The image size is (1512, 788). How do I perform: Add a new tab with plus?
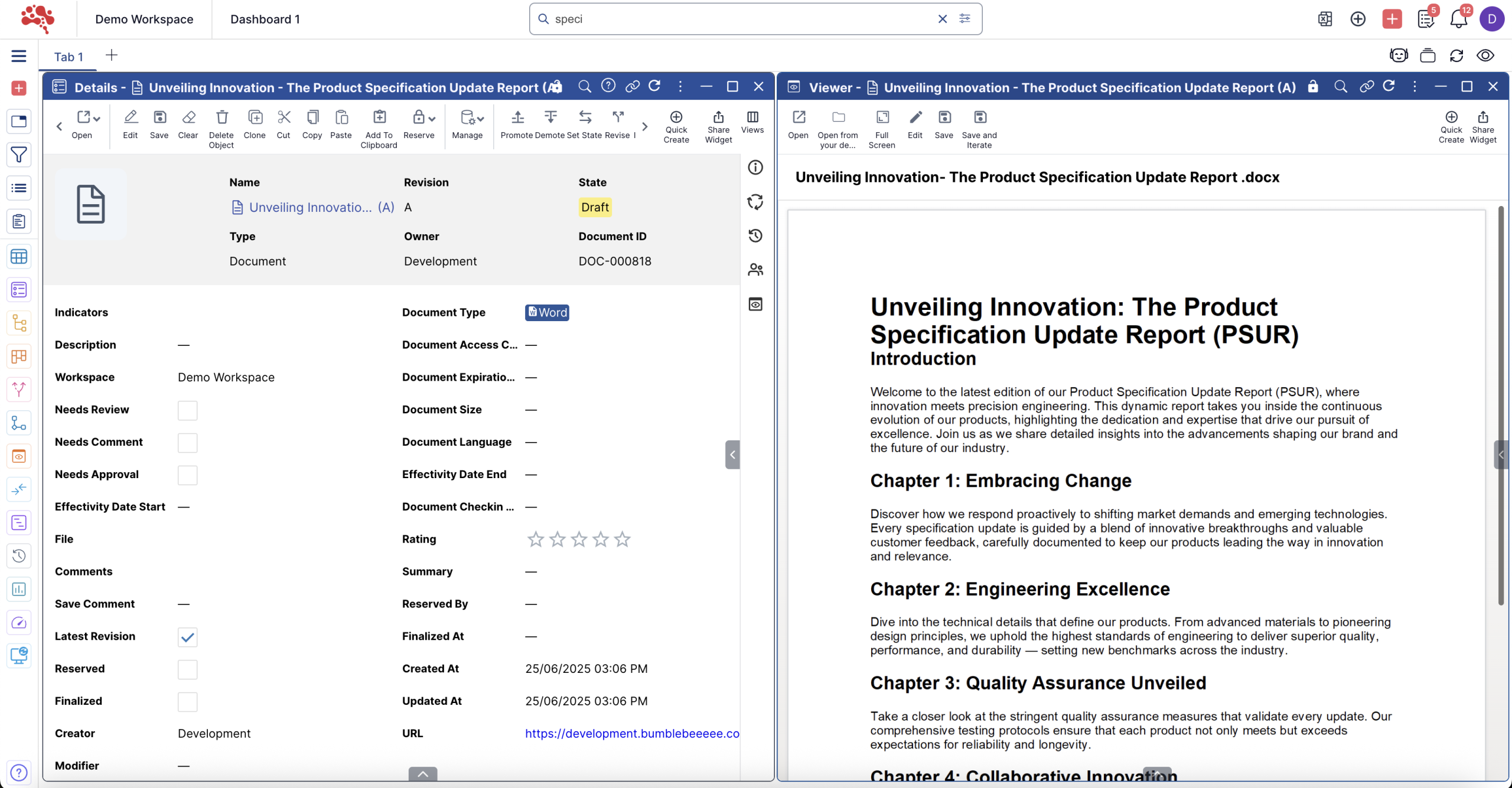[111, 55]
